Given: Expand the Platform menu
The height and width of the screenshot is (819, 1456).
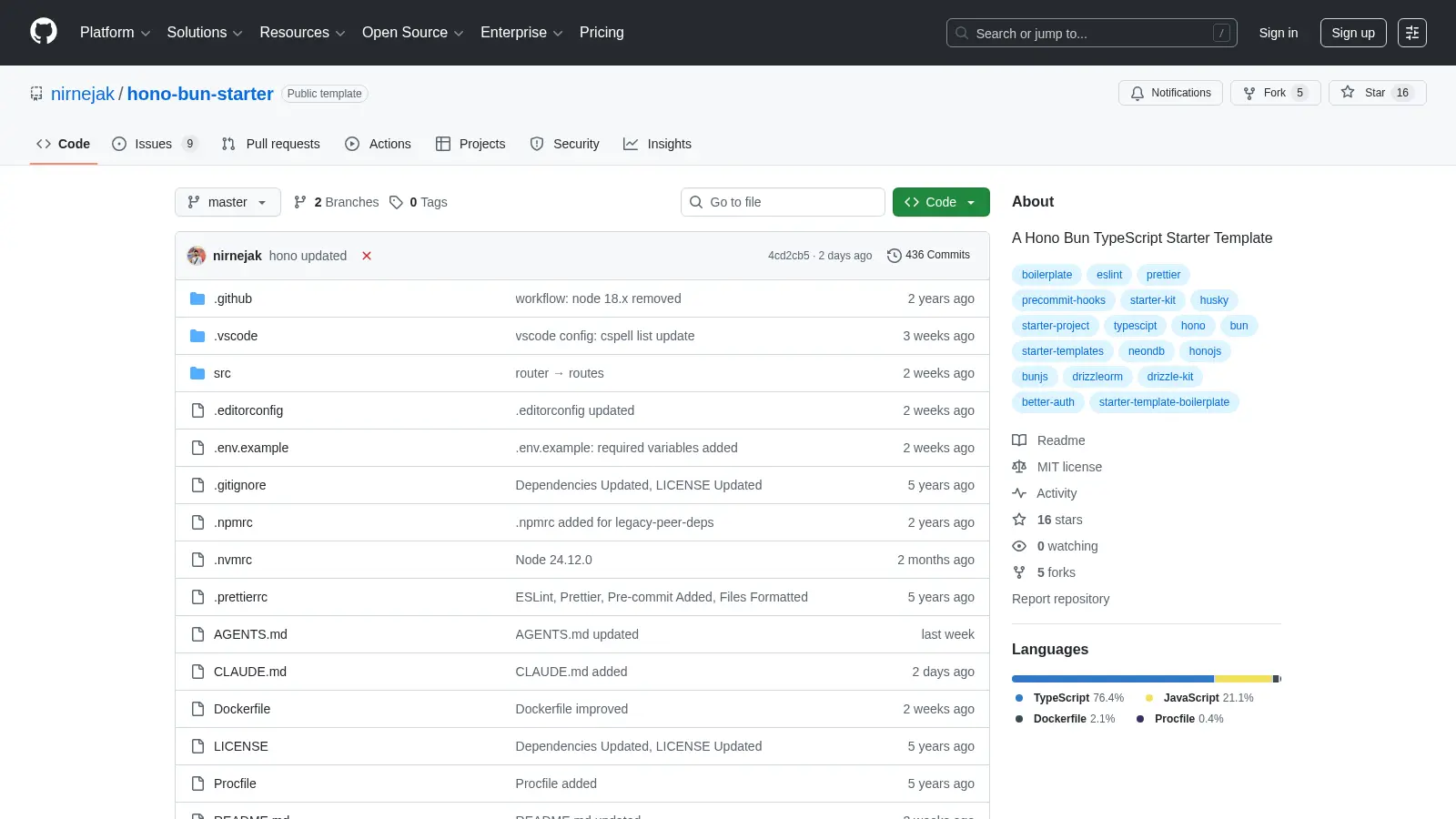Looking at the screenshot, I should pos(115,33).
